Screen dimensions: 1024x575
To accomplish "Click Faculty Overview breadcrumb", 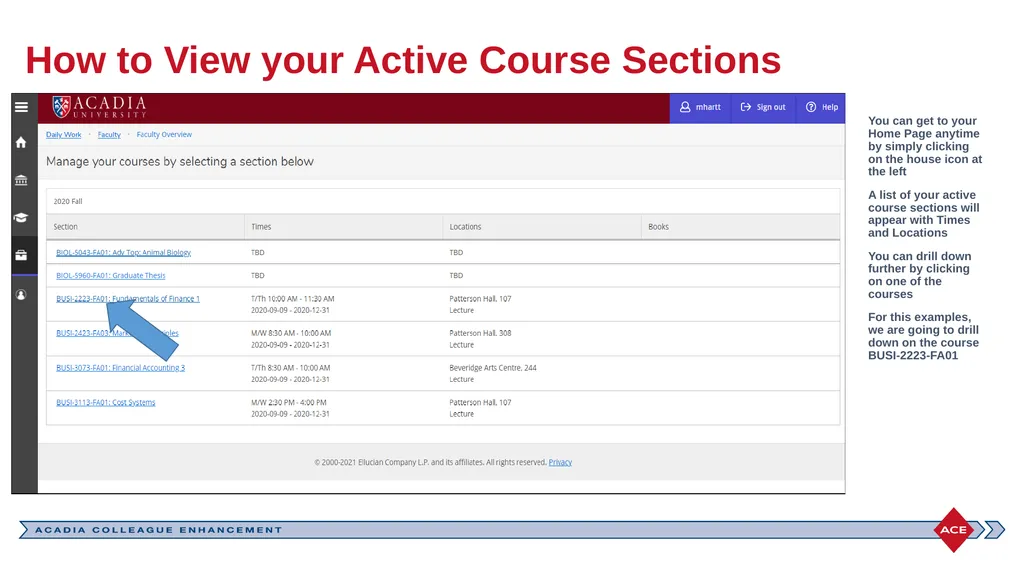I will pos(164,135).
